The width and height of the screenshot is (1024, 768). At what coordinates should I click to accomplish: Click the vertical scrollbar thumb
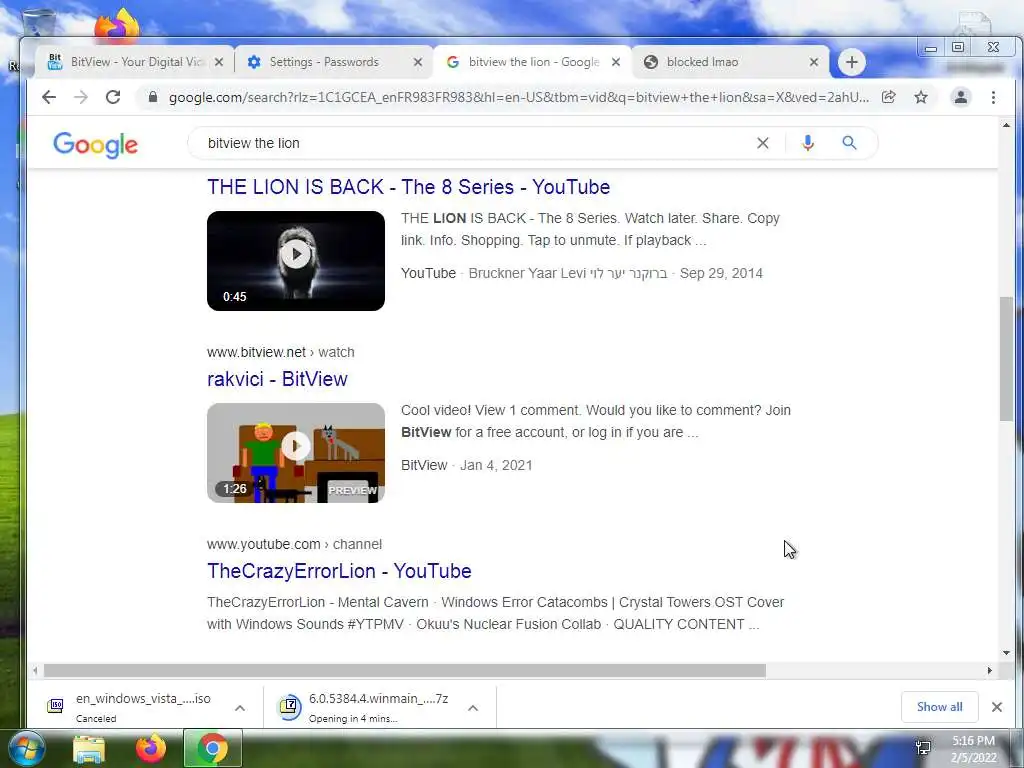1006,359
